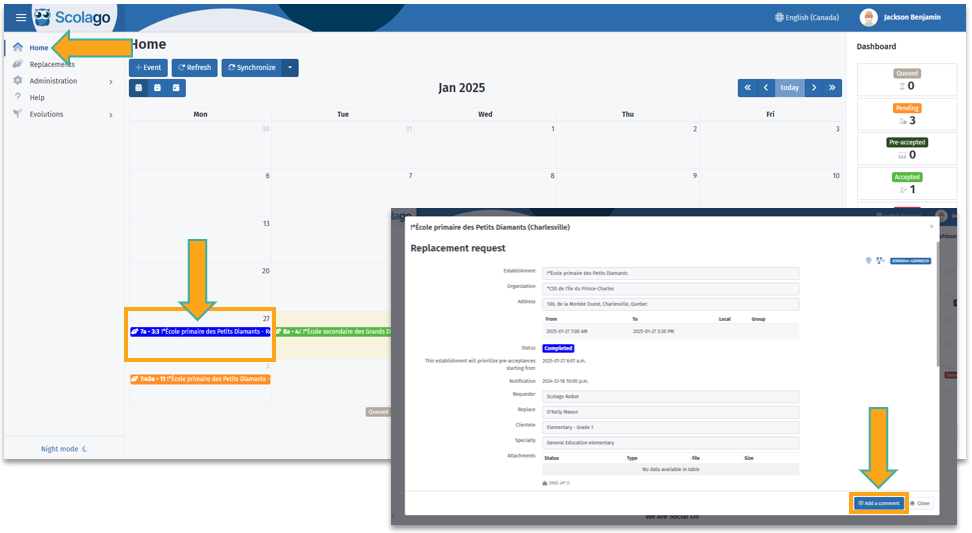Switch to day calendar view icon

click(176, 87)
